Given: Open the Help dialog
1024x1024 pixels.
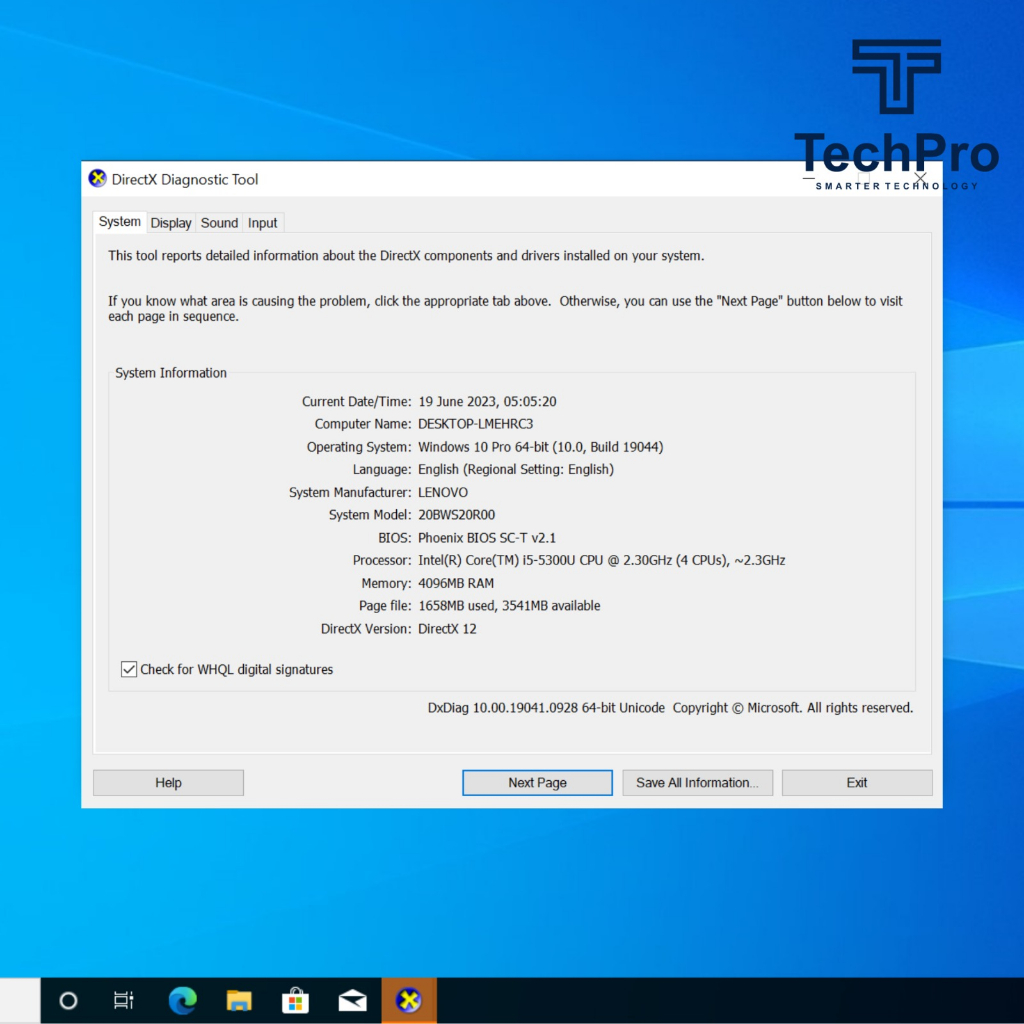Looking at the screenshot, I should 167,782.
